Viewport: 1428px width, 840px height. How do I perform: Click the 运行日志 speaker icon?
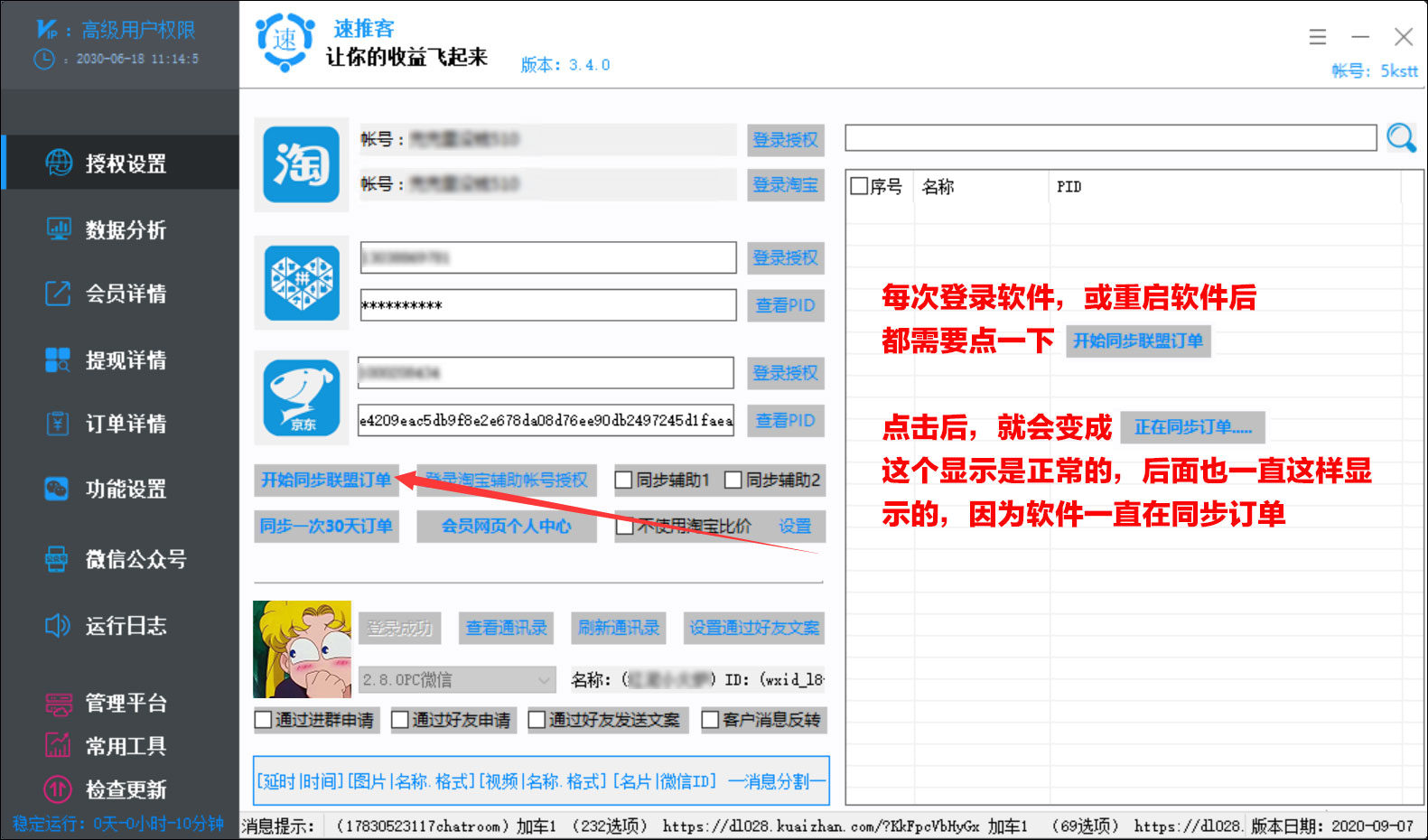[x=57, y=625]
